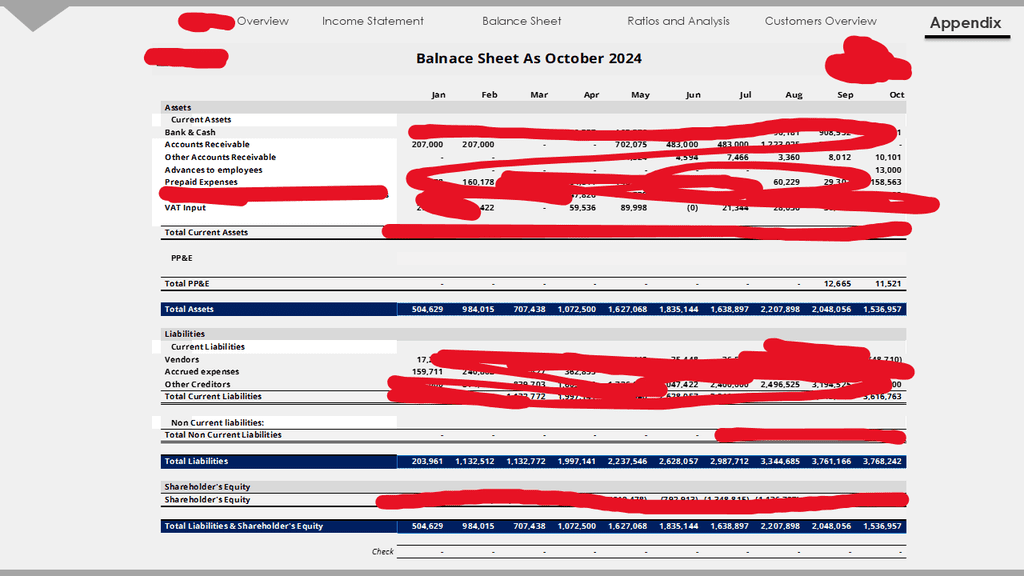The height and width of the screenshot is (576, 1024).
Task: Select Other Accounts Receivable Oct value 10,101
Action: tap(888, 157)
